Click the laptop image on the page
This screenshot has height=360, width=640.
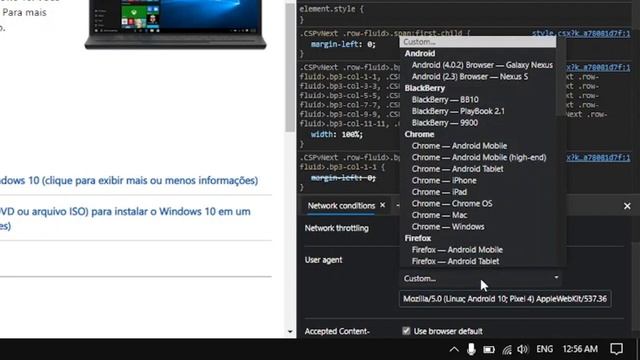[x=175, y=24]
